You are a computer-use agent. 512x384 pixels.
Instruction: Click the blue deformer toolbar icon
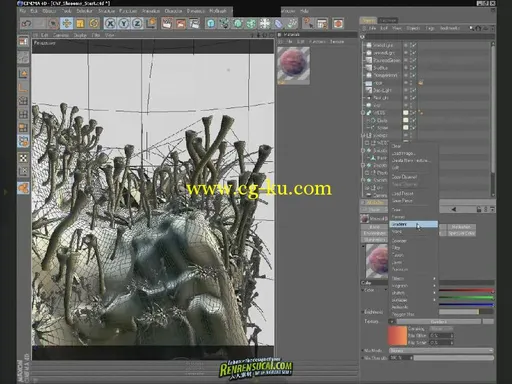[x=278, y=24]
